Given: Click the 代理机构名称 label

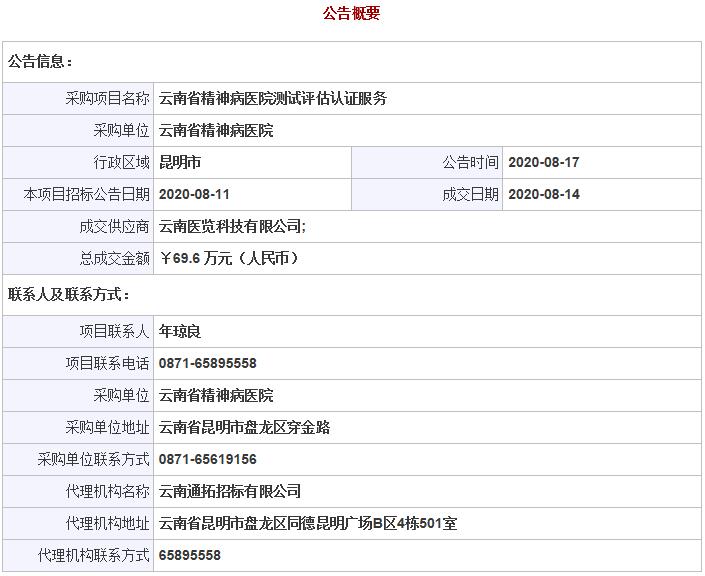Looking at the screenshot, I should point(107,491).
